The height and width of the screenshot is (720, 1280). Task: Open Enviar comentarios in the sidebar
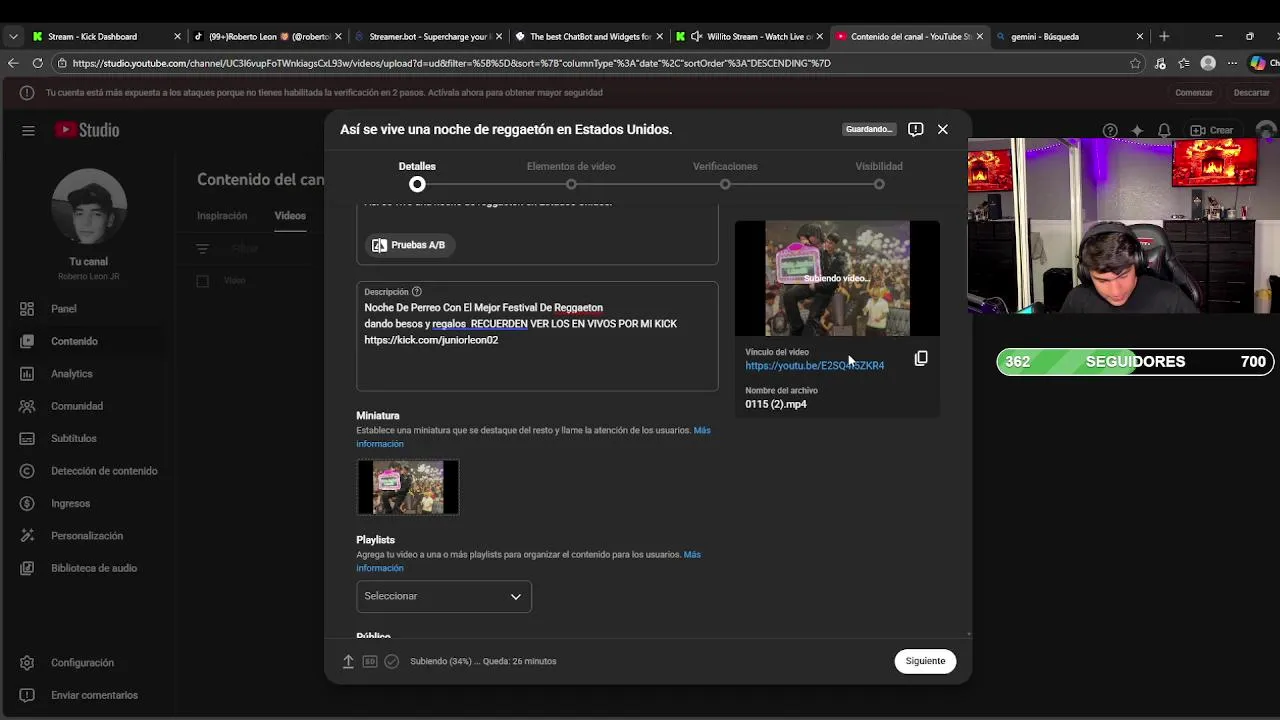(94, 695)
